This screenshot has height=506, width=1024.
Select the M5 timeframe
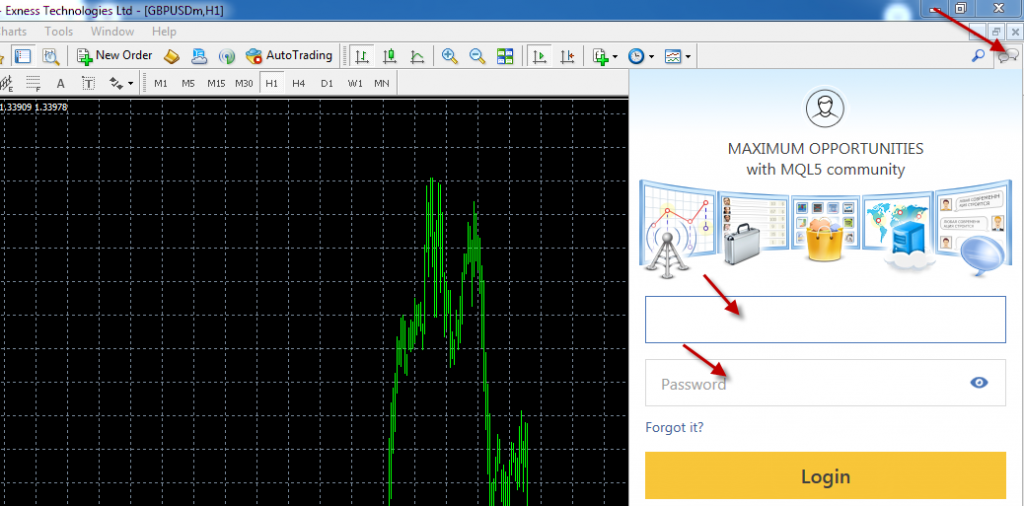point(188,84)
